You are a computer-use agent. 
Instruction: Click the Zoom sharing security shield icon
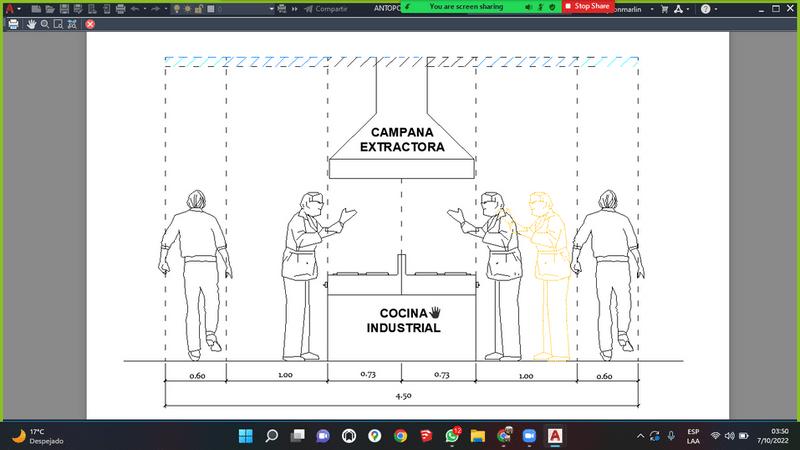click(x=552, y=7)
